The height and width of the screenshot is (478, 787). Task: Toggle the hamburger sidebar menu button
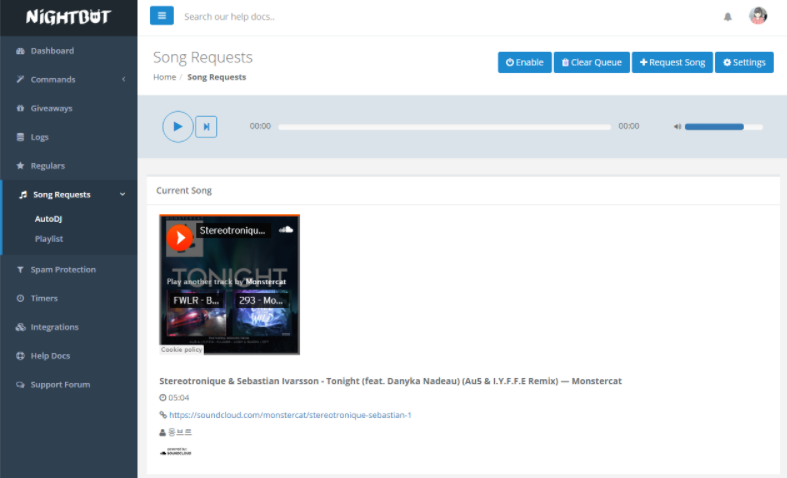[162, 16]
